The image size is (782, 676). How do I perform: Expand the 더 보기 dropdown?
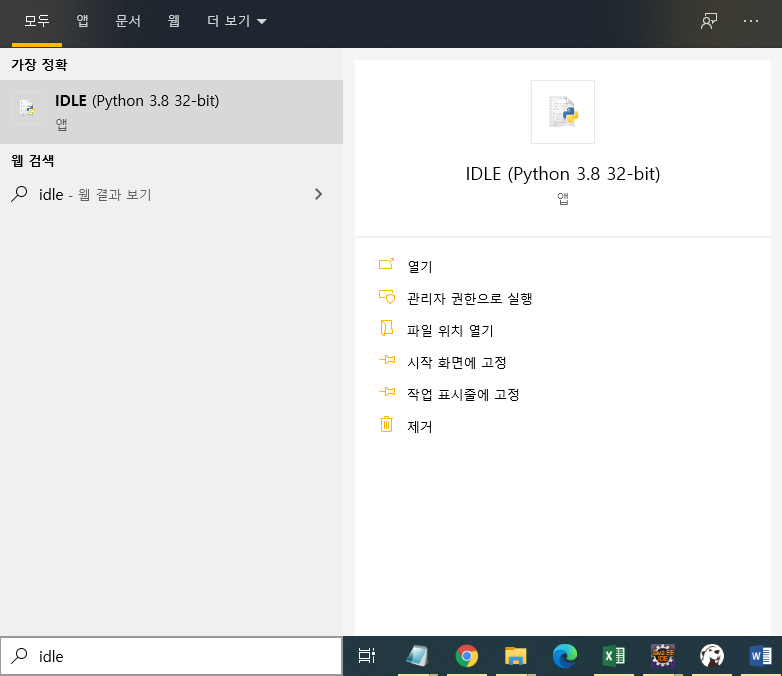pyautogui.click(x=237, y=21)
